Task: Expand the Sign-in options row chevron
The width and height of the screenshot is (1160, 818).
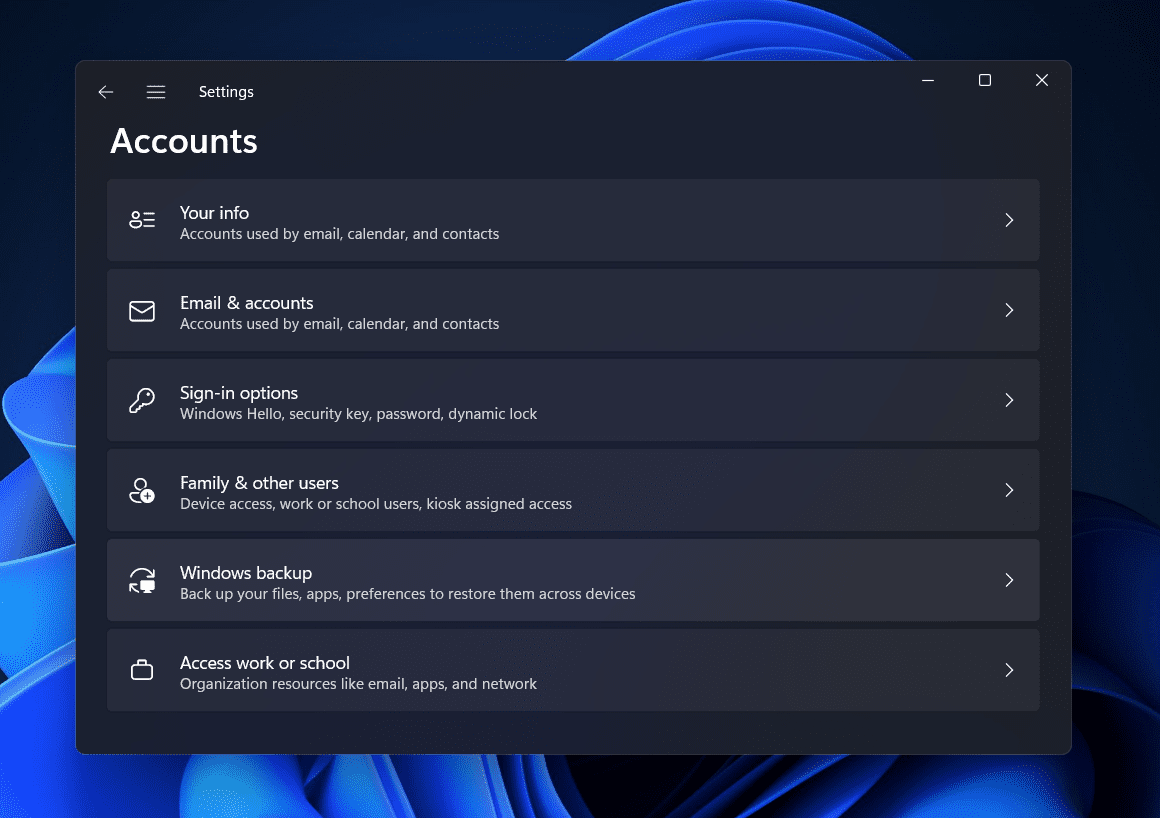Action: pyautogui.click(x=1009, y=400)
